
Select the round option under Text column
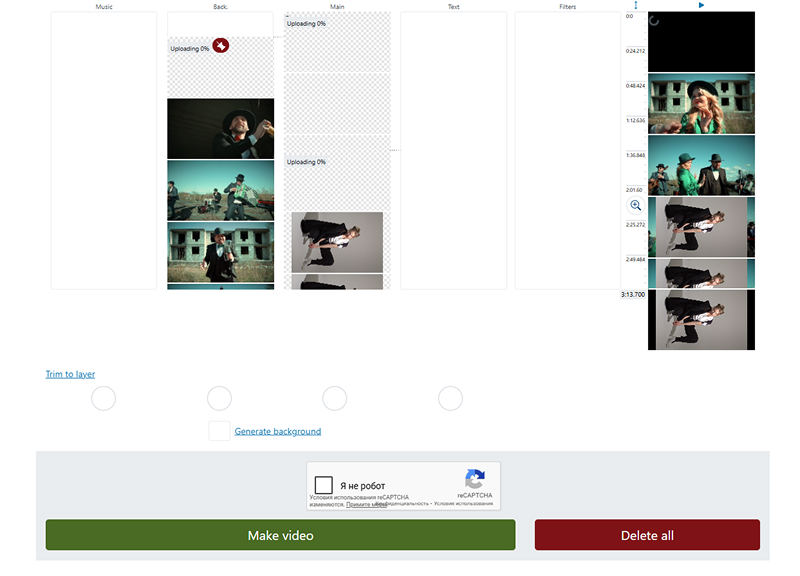[450, 399]
